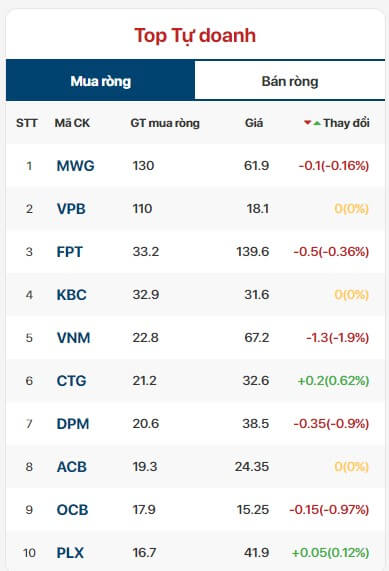Image resolution: width=389 pixels, height=571 pixels.
Task: Click CTG's +0.2(0.62%) change value
Action: (333, 381)
